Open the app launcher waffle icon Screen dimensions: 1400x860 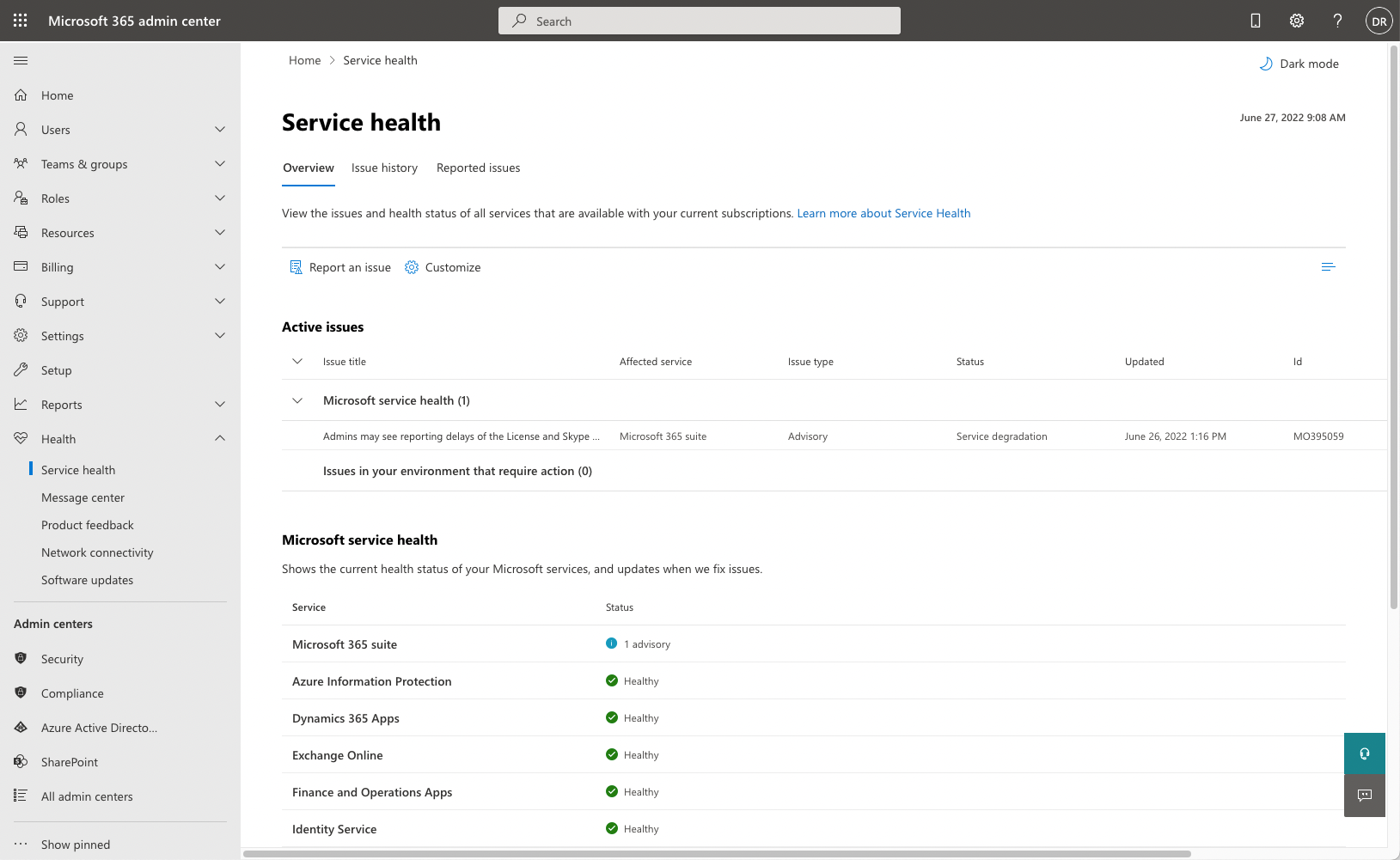pyautogui.click(x=21, y=21)
